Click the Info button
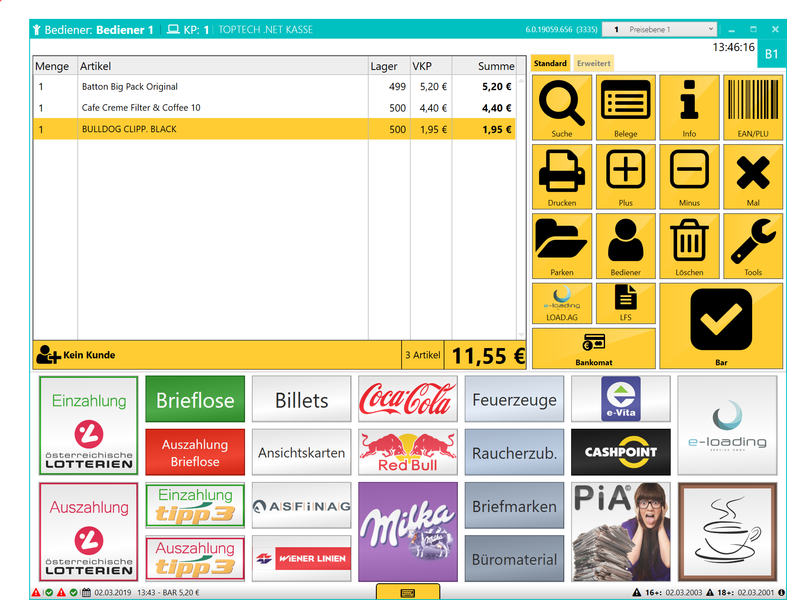This screenshot has height=600, width=787. pos(689,107)
